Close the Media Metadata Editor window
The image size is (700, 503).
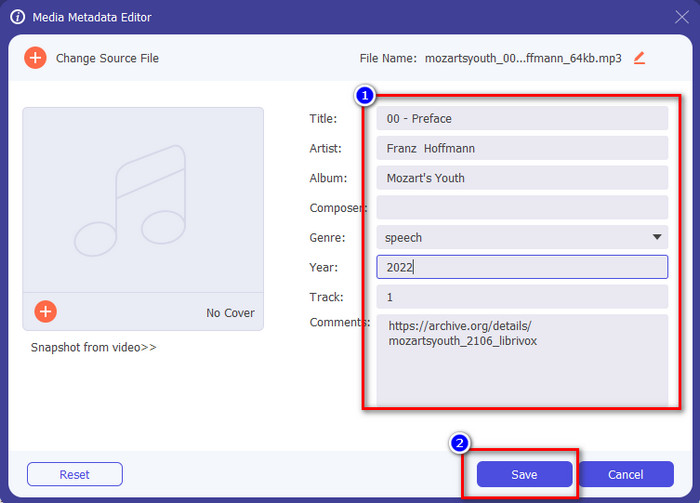coord(681,17)
